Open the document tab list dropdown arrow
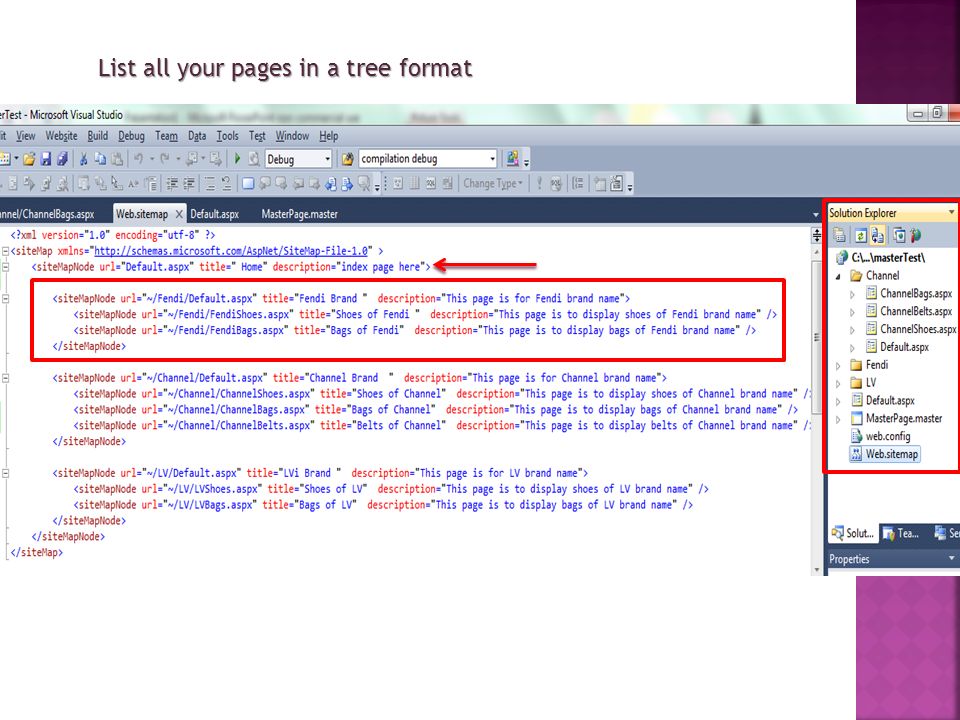Screen dimensions: 960x720 click(x=816, y=215)
